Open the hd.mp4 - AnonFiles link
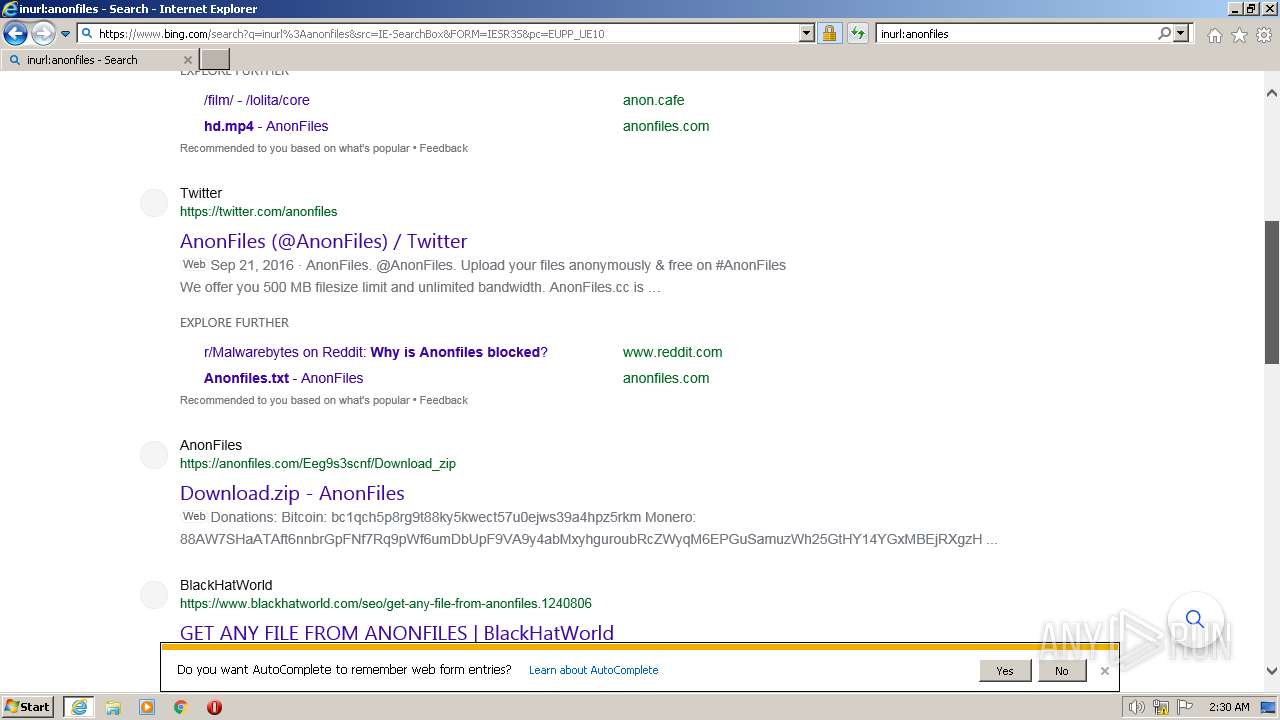The height and width of the screenshot is (720, 1280). [266, 126]
